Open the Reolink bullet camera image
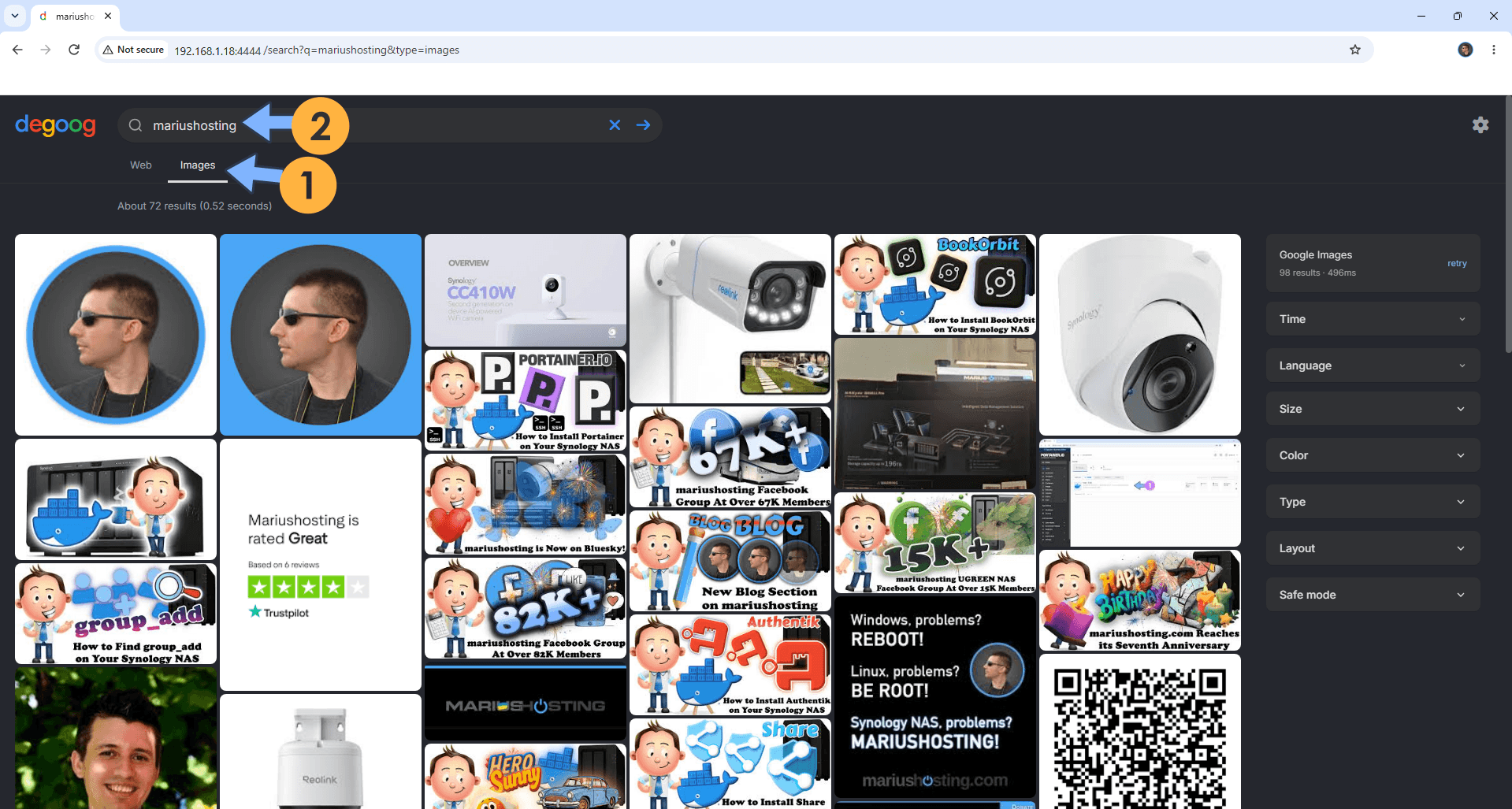 click(730, 319)
